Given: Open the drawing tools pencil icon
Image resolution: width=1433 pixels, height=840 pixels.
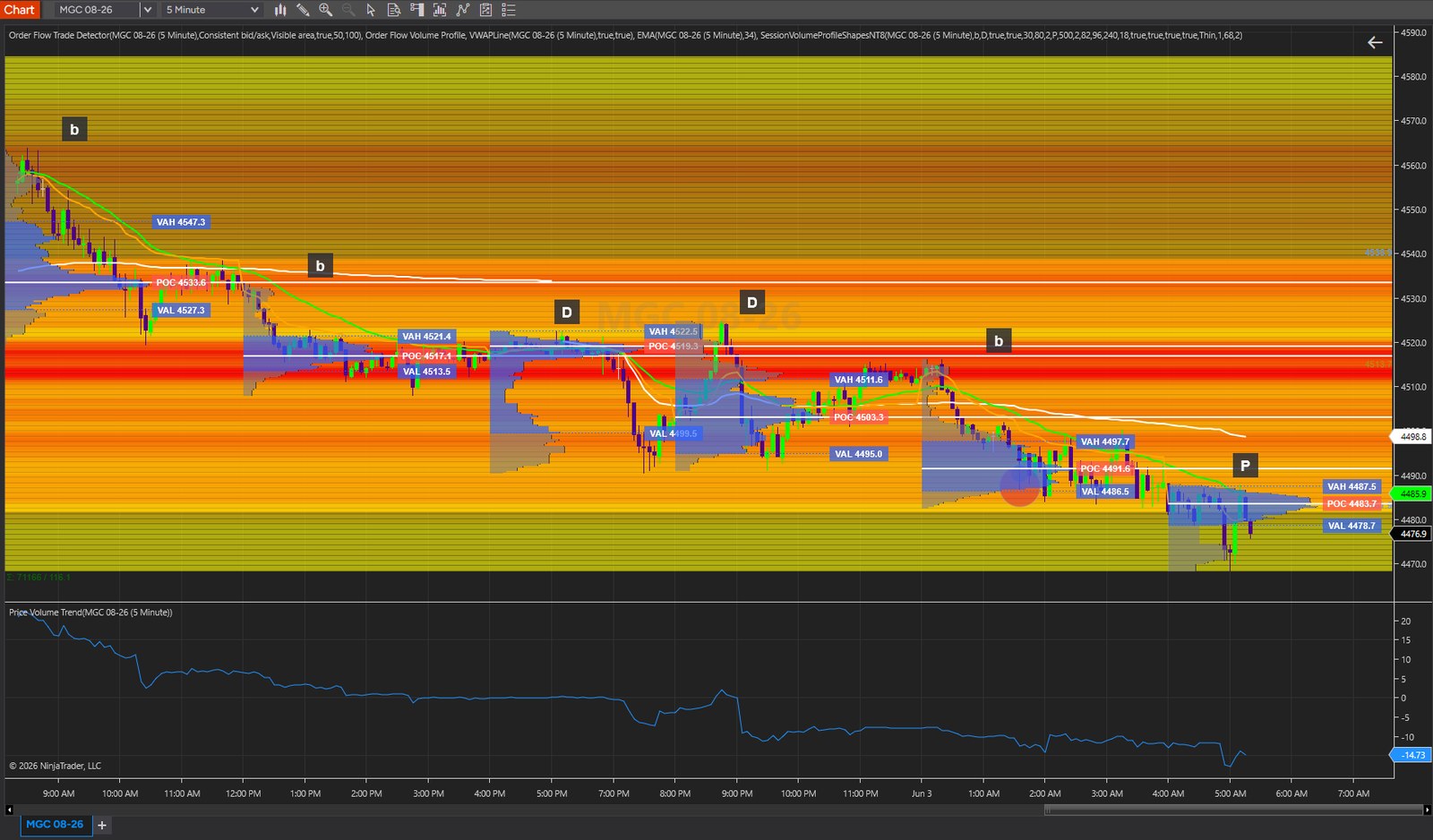Looking at the screenshot, I should point(303,10).
